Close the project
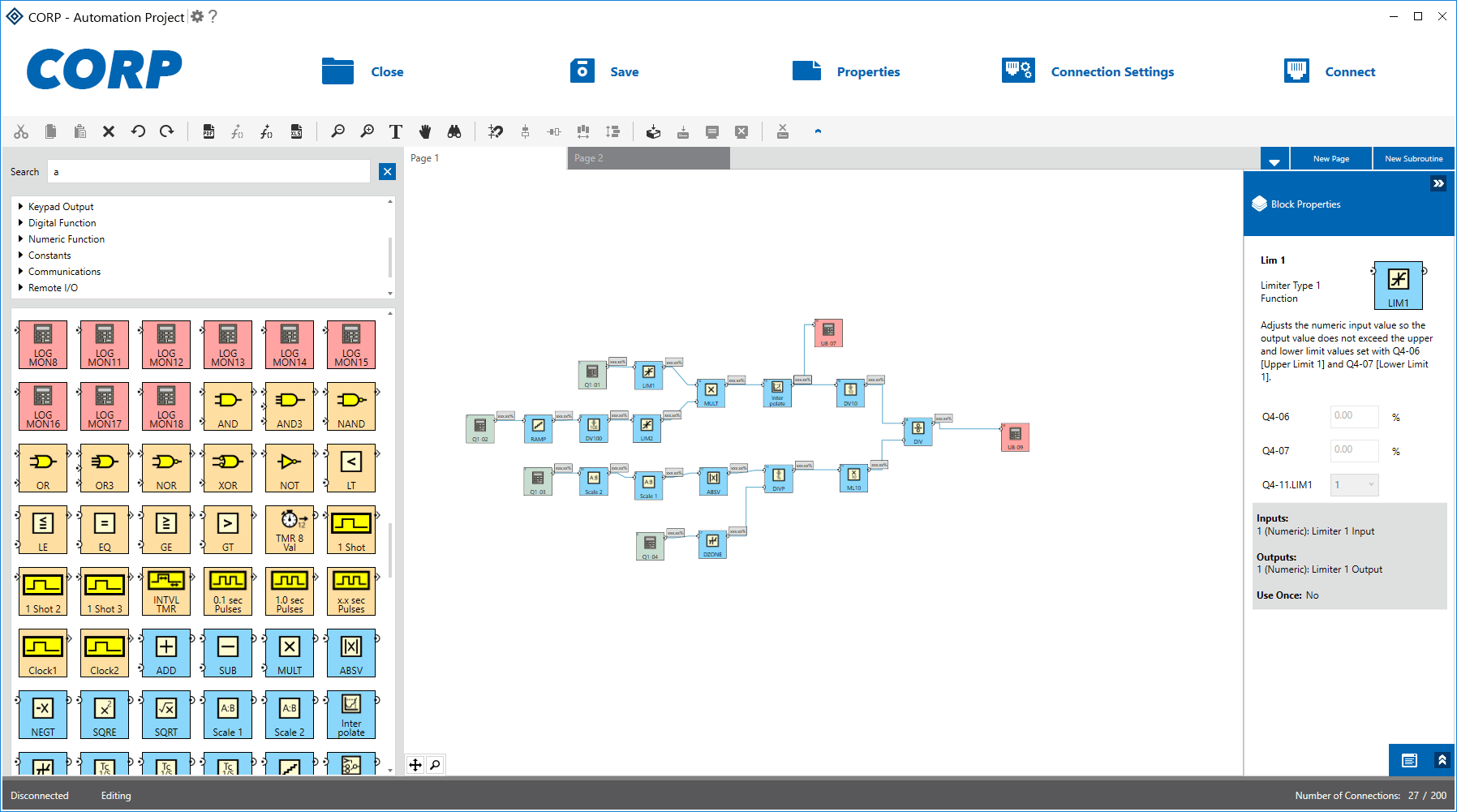This screenshot has width=1457, height=812. click(x=363, y=71)
